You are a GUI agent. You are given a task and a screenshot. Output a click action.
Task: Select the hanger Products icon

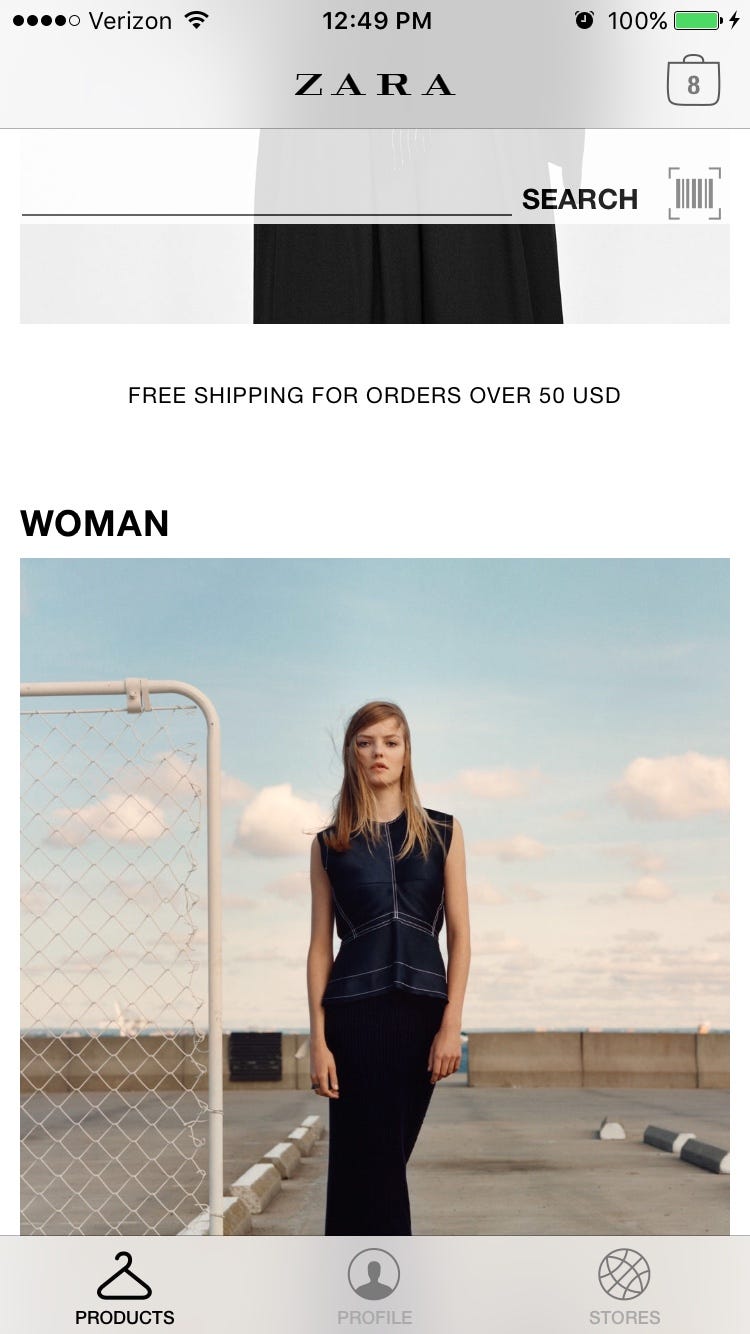tap(124, 1275)
